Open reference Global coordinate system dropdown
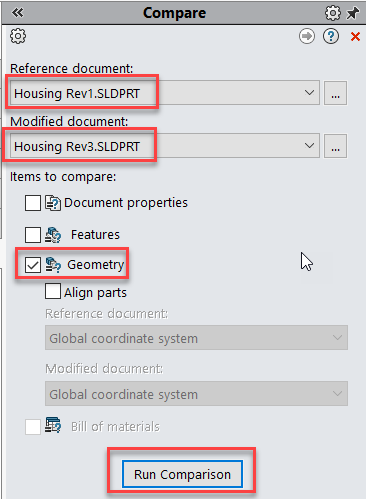 (x=196, y=338)
